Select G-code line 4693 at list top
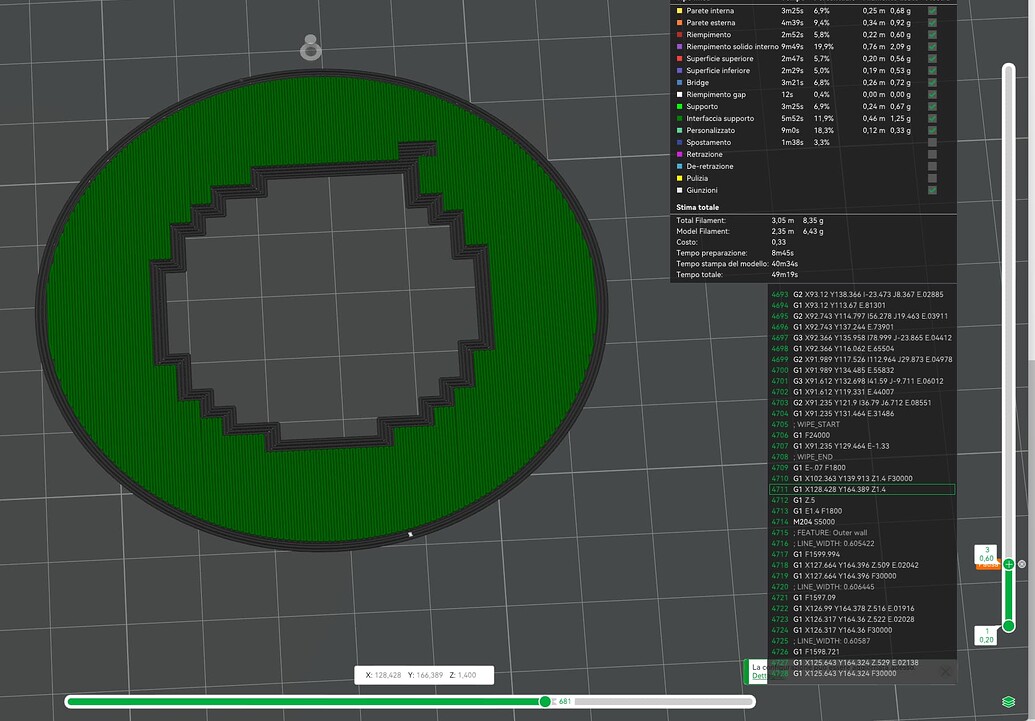The height and width of the screenshot is (721, 1035). [x=862, y=294]
